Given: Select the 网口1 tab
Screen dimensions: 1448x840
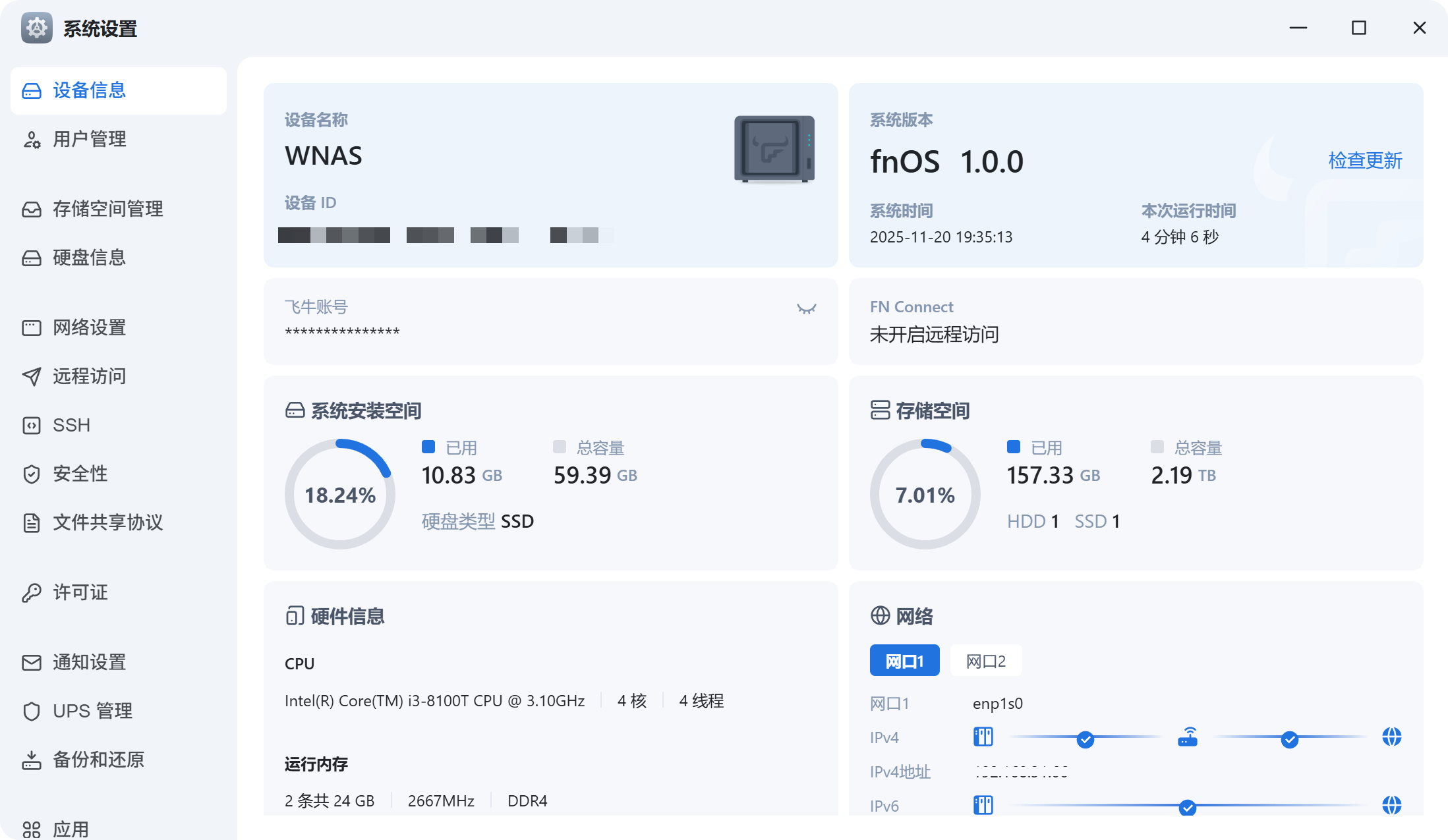Looking at the screenshot, I should 904,661.
